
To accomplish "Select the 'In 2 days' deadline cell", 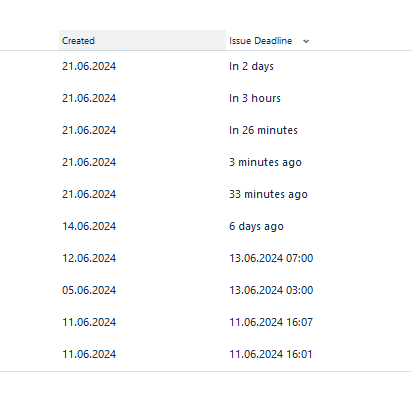I will pyautogui.click(x=251, y=66).
